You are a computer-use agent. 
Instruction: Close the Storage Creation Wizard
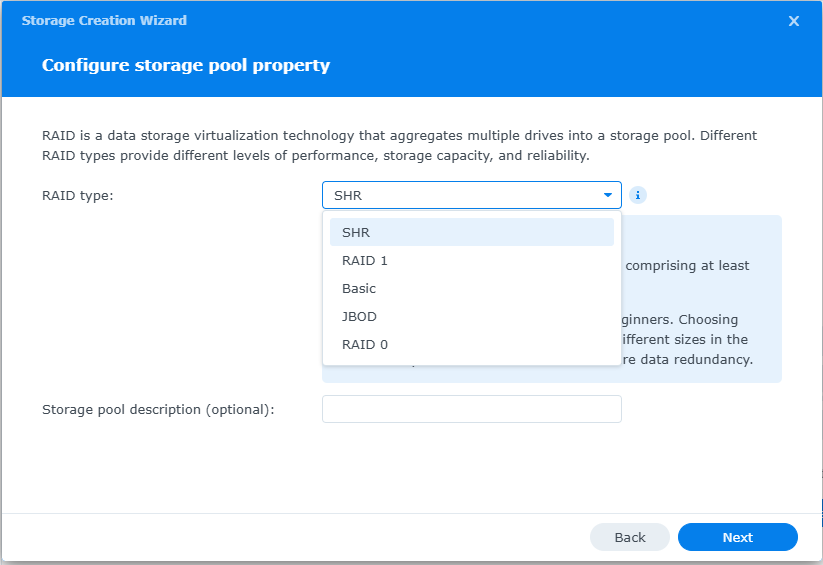(x=794, y=21)
